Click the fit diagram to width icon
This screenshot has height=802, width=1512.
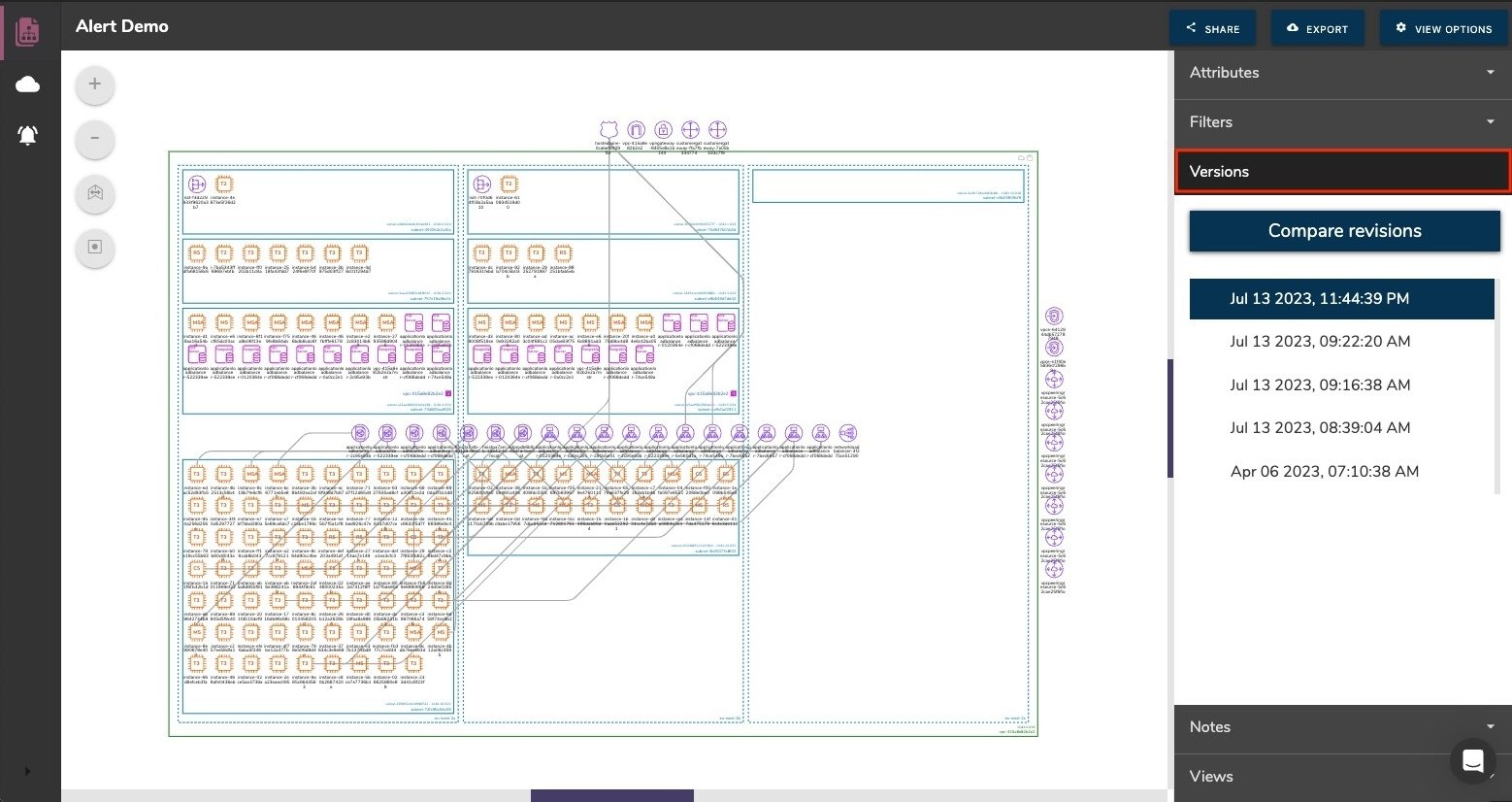pos(95,193)
